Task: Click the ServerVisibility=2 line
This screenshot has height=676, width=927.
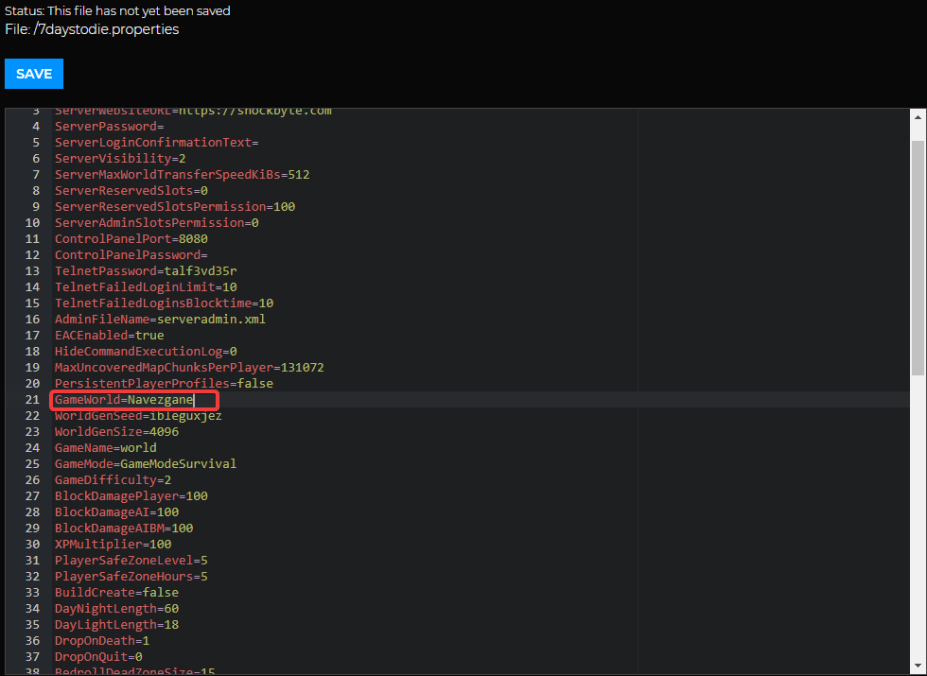Action: click(121, 159)
